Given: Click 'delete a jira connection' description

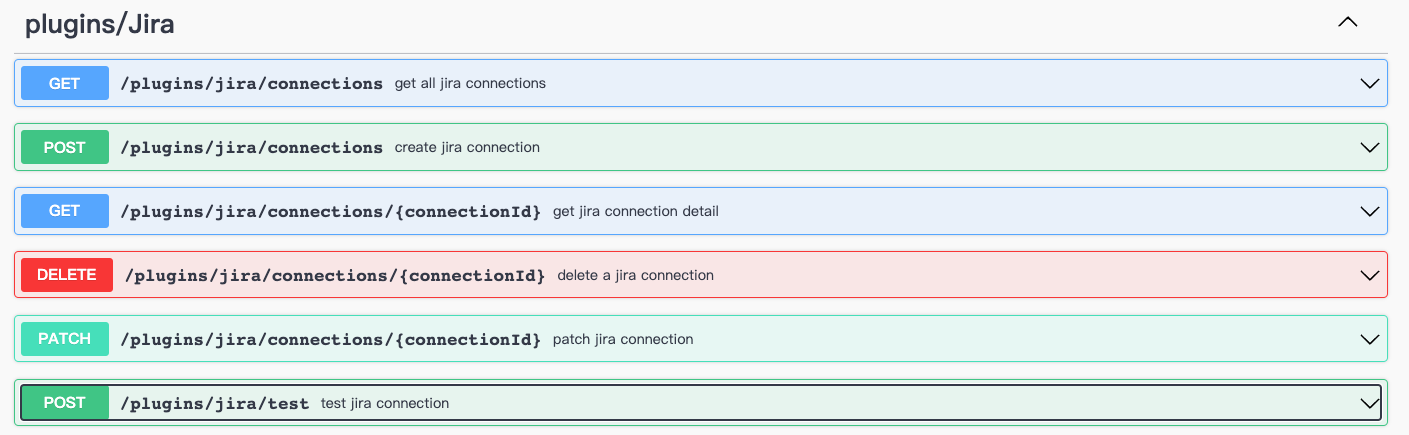Looking at the screenshot, I should click(635, 275).
